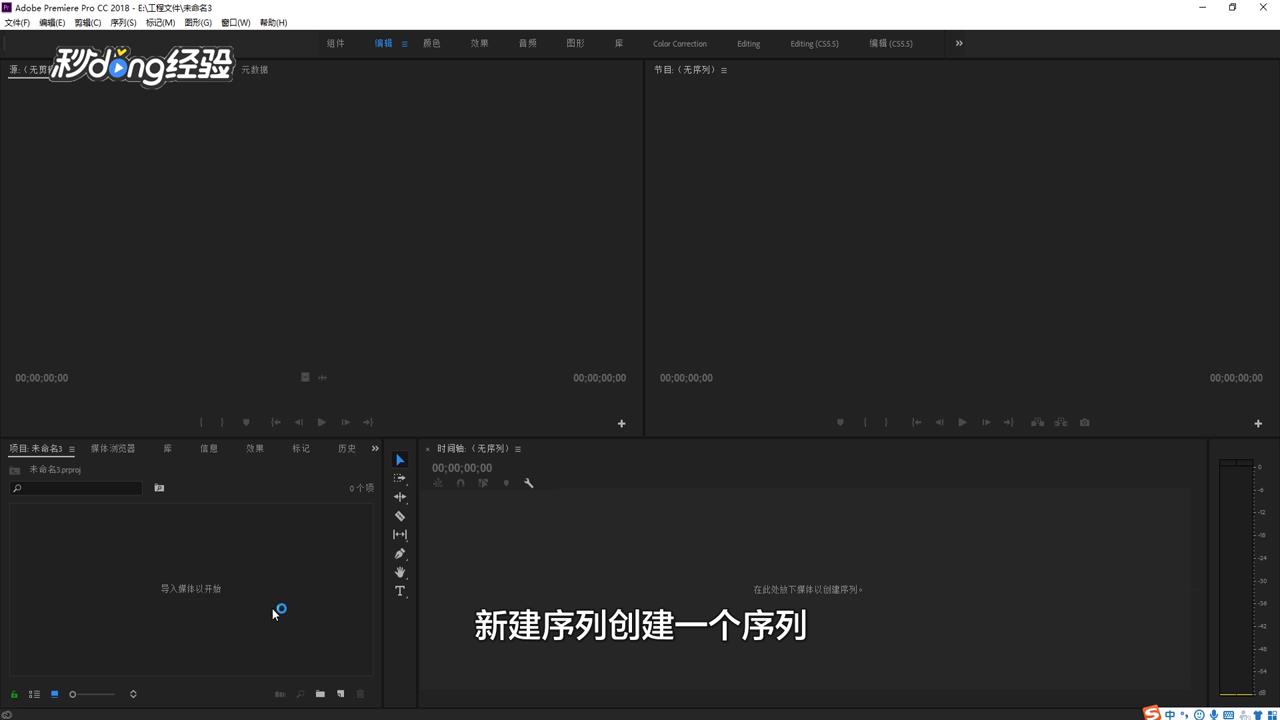
Task: Create New Bin folder icon
Action: [320, 694]
